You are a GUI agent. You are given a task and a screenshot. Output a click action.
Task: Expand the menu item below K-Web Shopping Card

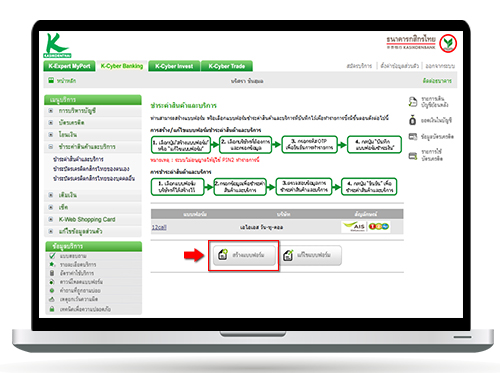coord(51,231)
